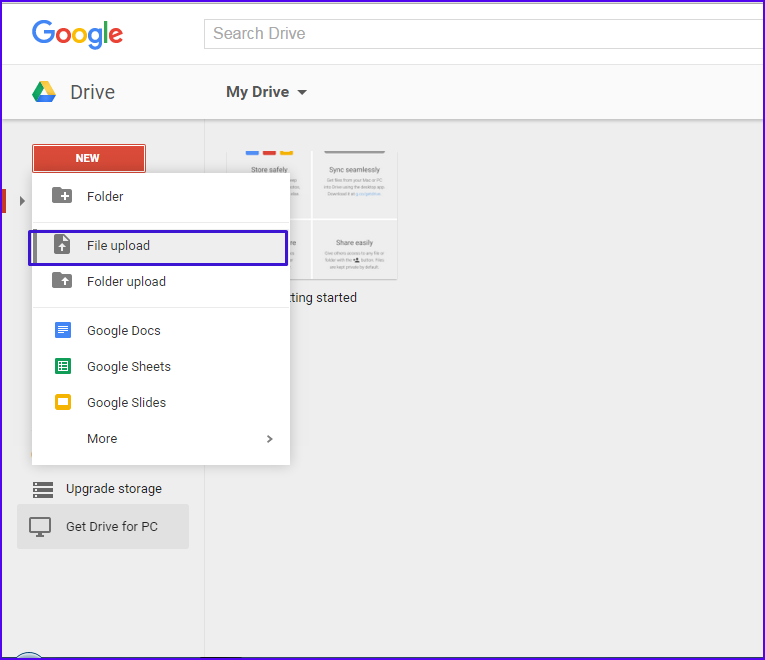This screenshot has height=660, width=765.
Task: Choose Folder upload menu item
Action: (x=161, y=281)
